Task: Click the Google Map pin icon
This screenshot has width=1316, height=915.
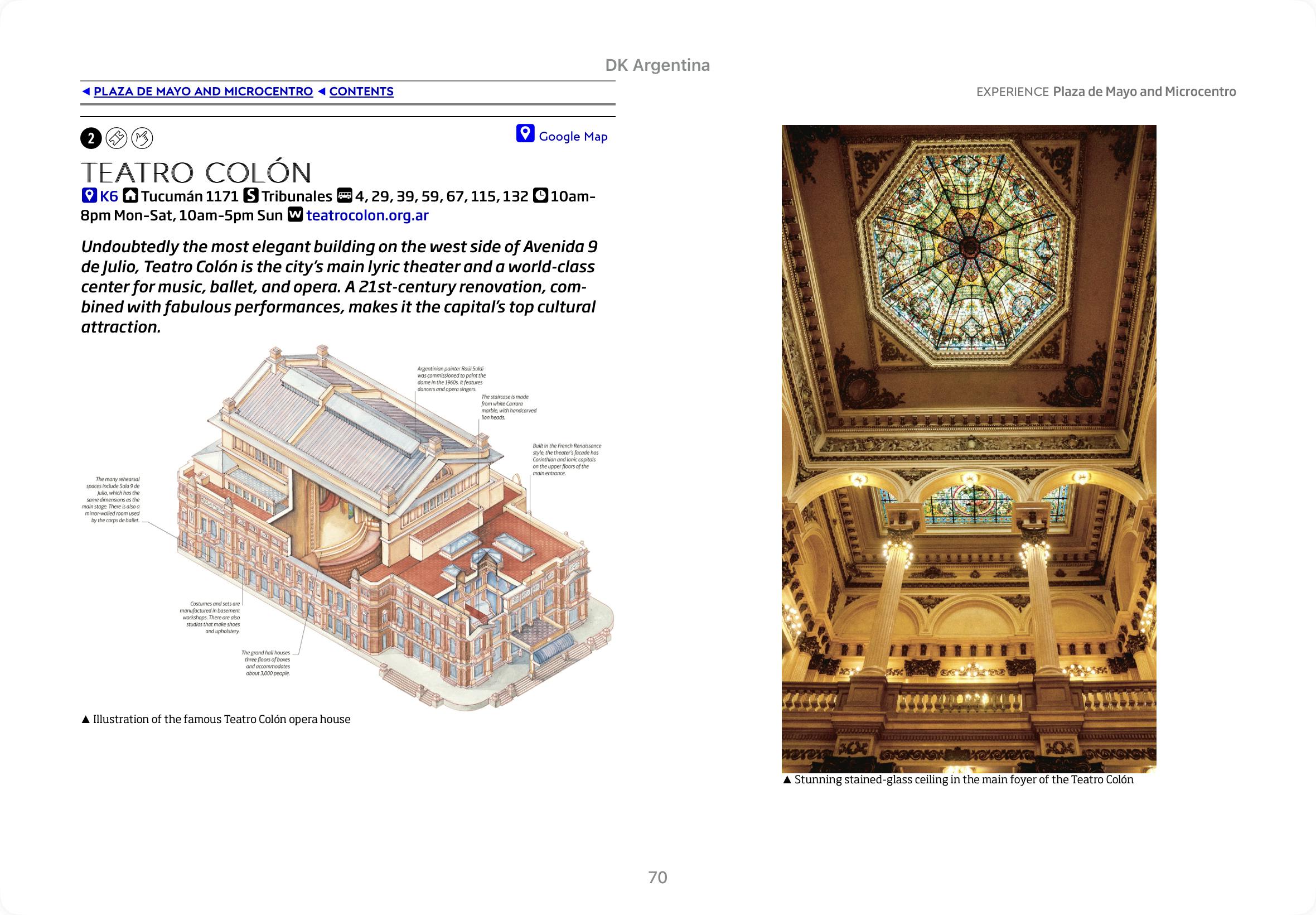Action: click(x=525, y=133)
